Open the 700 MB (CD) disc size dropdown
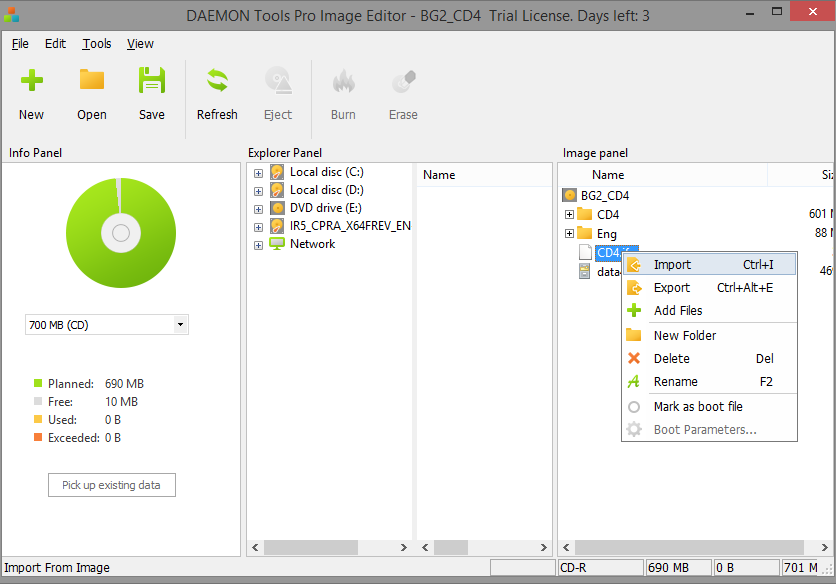 tap(107, 324)
